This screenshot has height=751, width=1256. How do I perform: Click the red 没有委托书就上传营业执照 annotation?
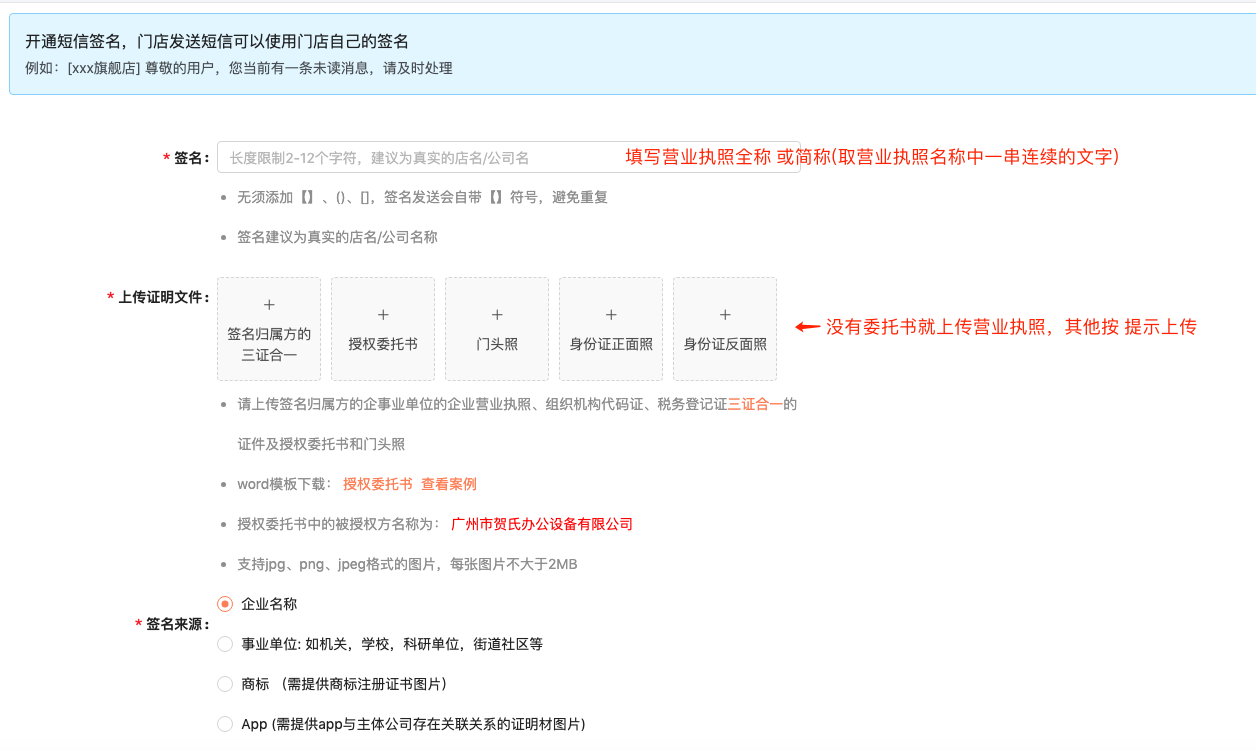(1010, 327)
